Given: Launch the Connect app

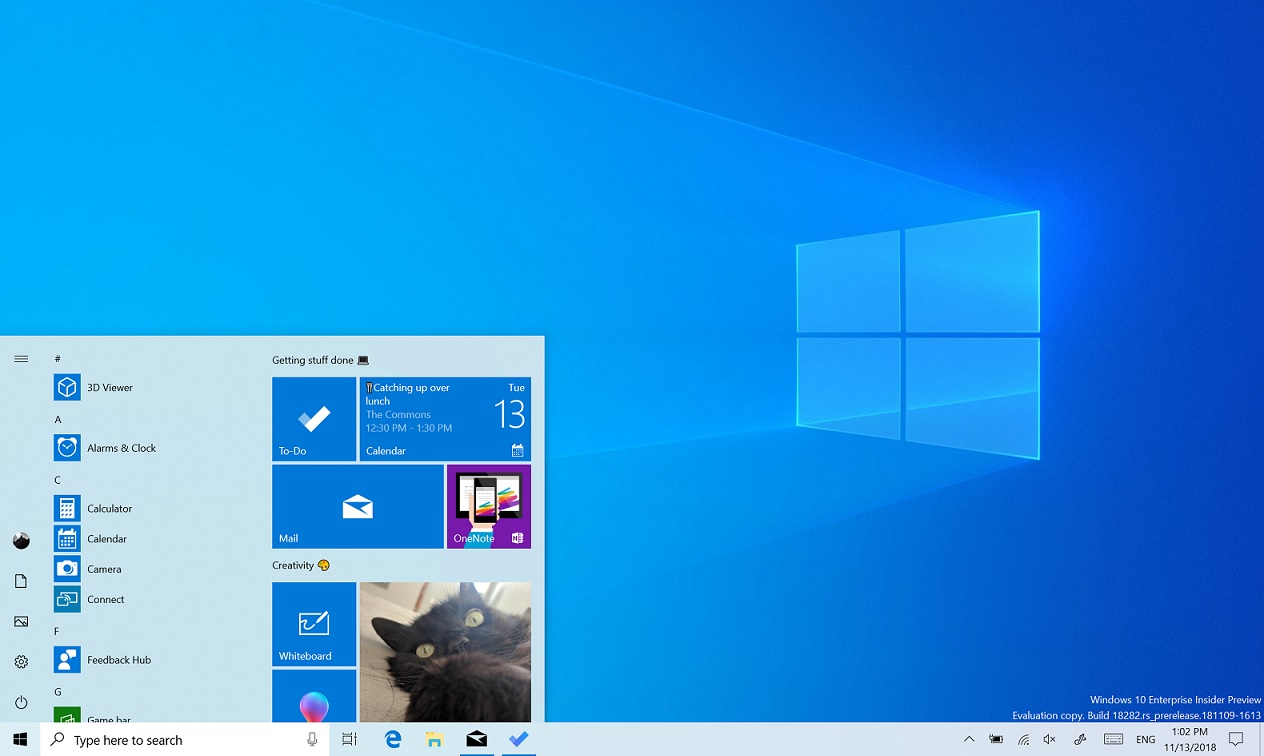Looking at the screenshot, I should [104, 598].
